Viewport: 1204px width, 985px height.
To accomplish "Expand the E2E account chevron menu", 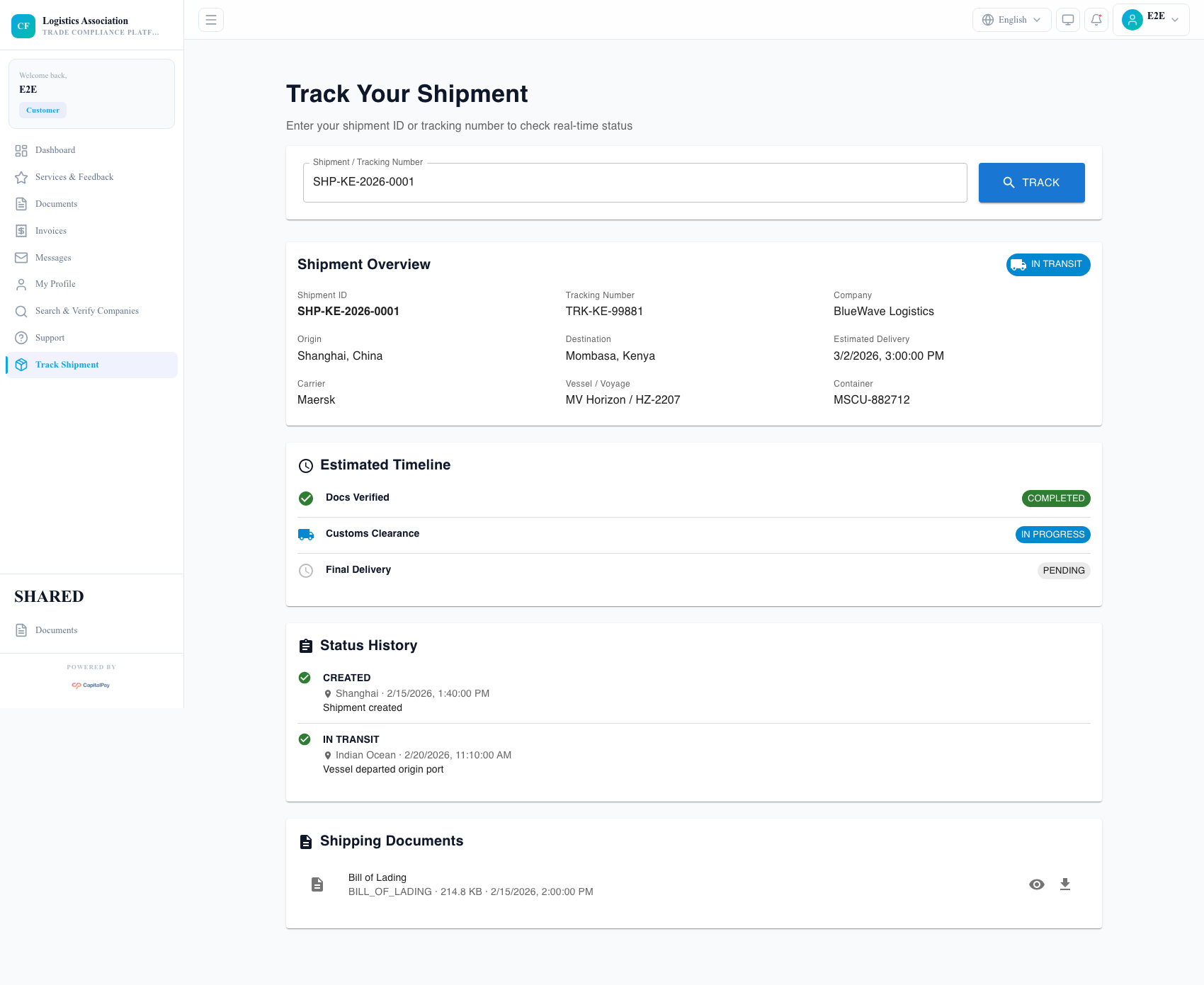I will click(x=1176, y=19).
